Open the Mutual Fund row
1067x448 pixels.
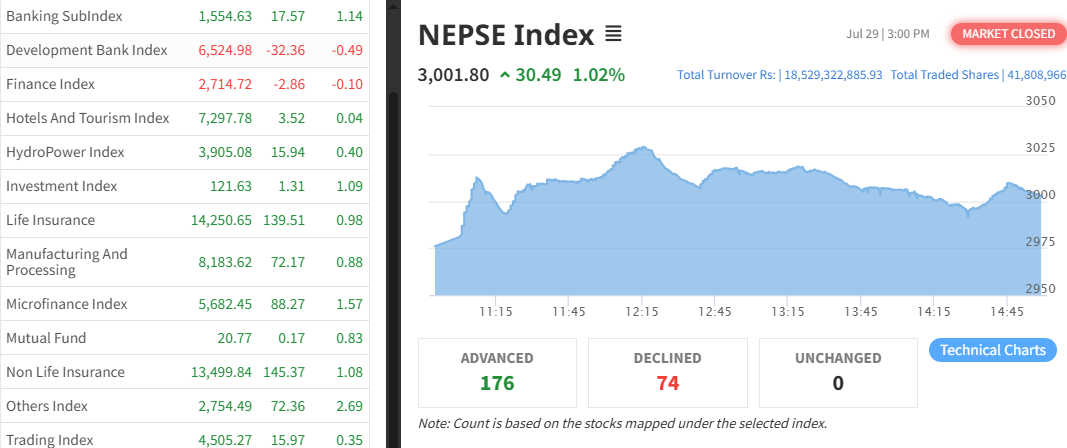[184, 338]
